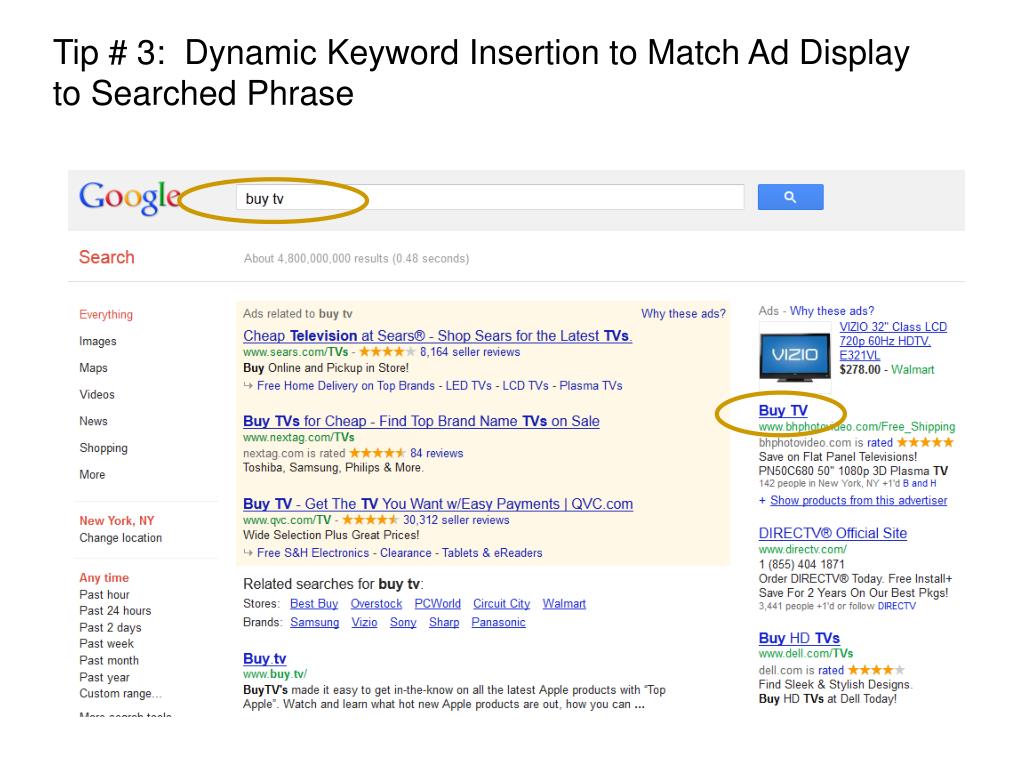Open Buy TV QVC.com ad headline
1024x768 pixels.
[438, 504]
